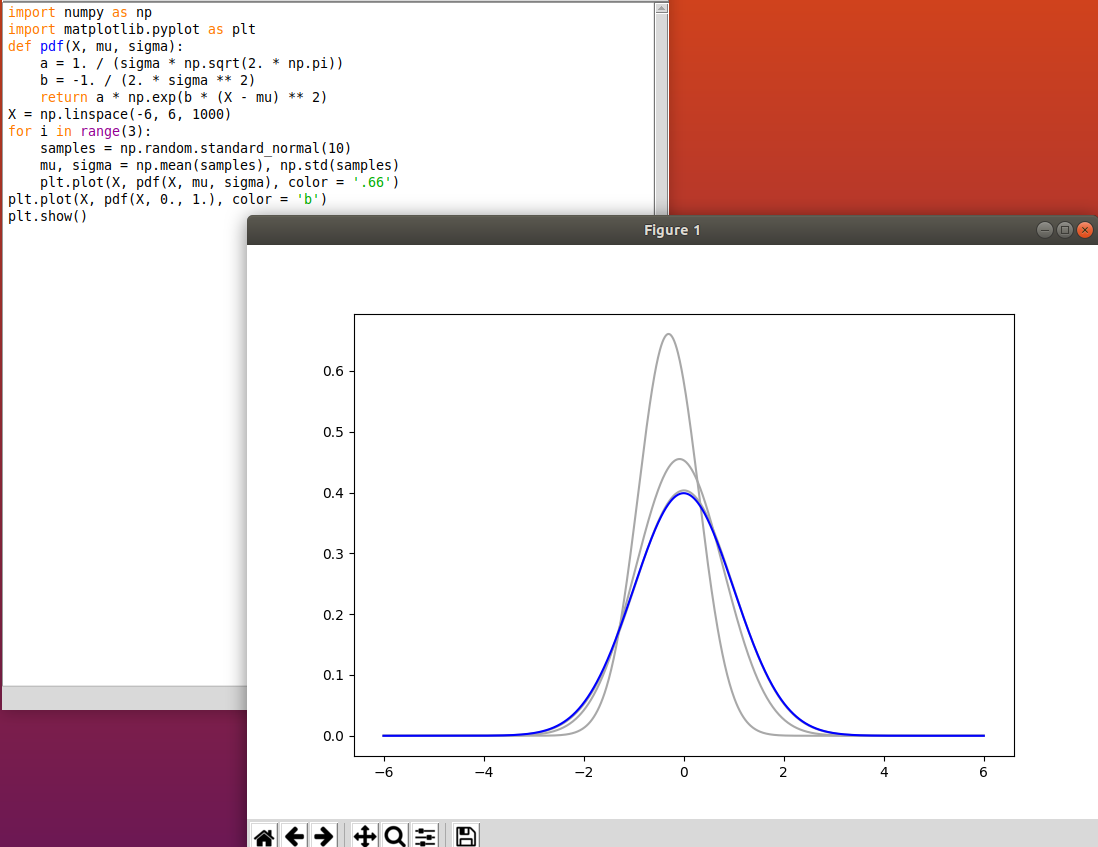Viewport: 1098px width, 847px height.
Task: Click the y-axis tick label 0.2
Action: [x=333, y=615]
